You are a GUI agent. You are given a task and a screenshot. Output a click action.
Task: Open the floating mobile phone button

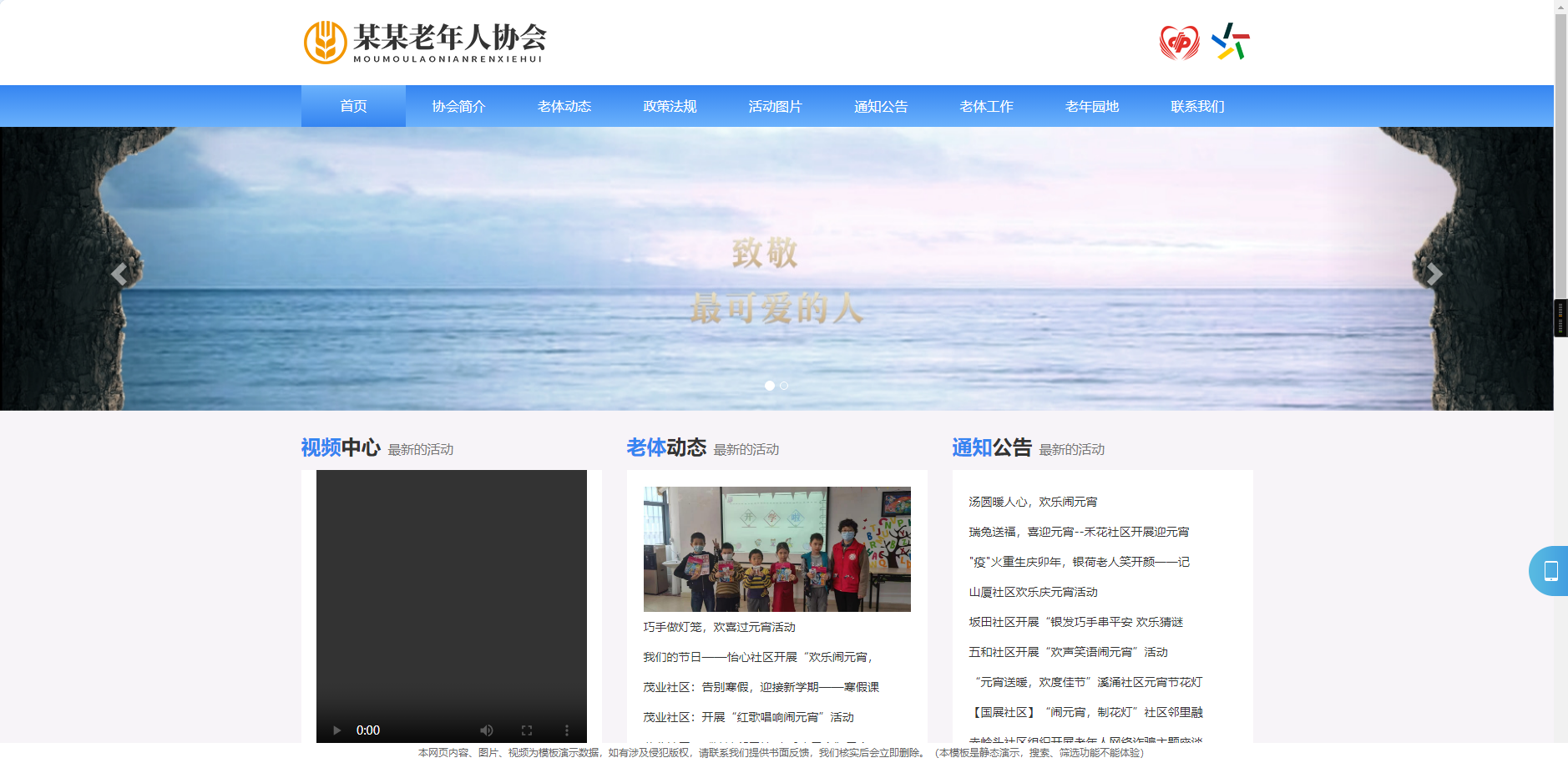(x=1550, y=571)
